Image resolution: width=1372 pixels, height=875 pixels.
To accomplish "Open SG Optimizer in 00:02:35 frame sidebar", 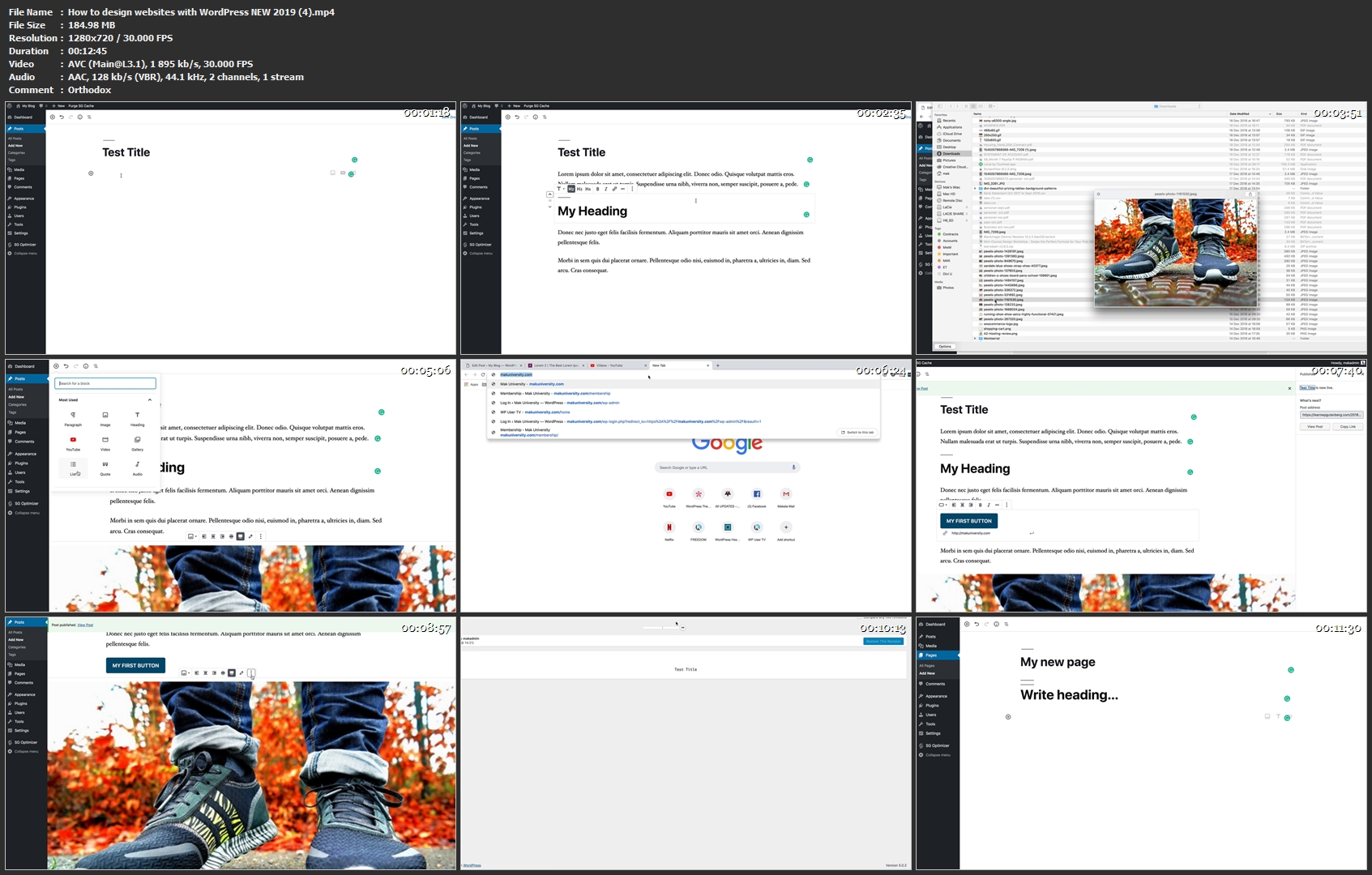I will click(x=480, y=245).
